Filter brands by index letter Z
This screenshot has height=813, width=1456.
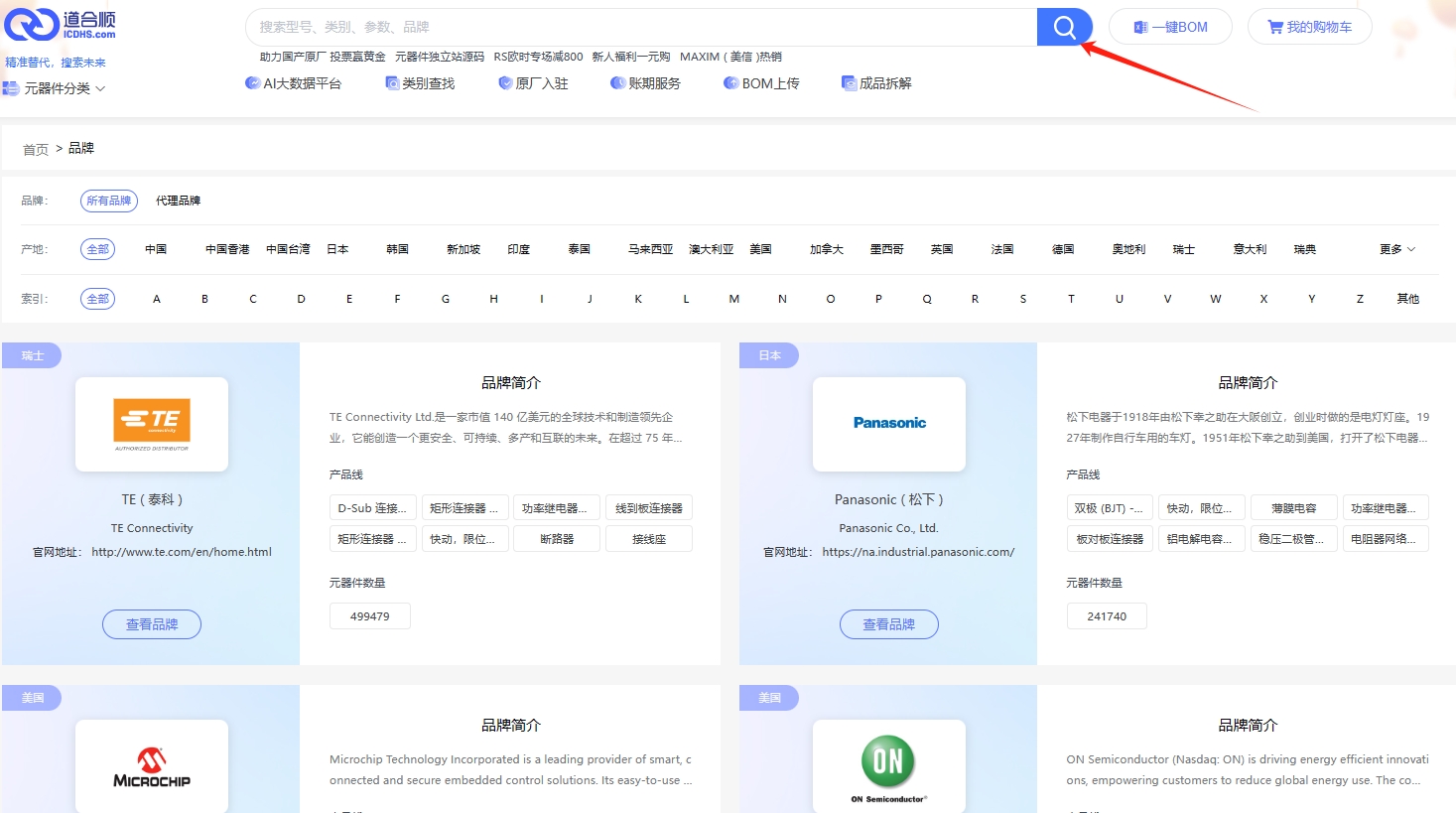1360,299
